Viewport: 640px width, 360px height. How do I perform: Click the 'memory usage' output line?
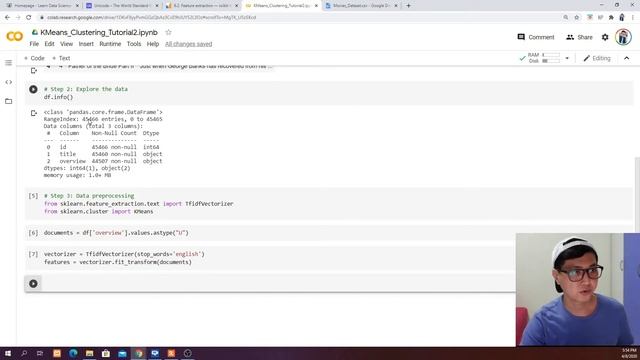coord(77,175)
